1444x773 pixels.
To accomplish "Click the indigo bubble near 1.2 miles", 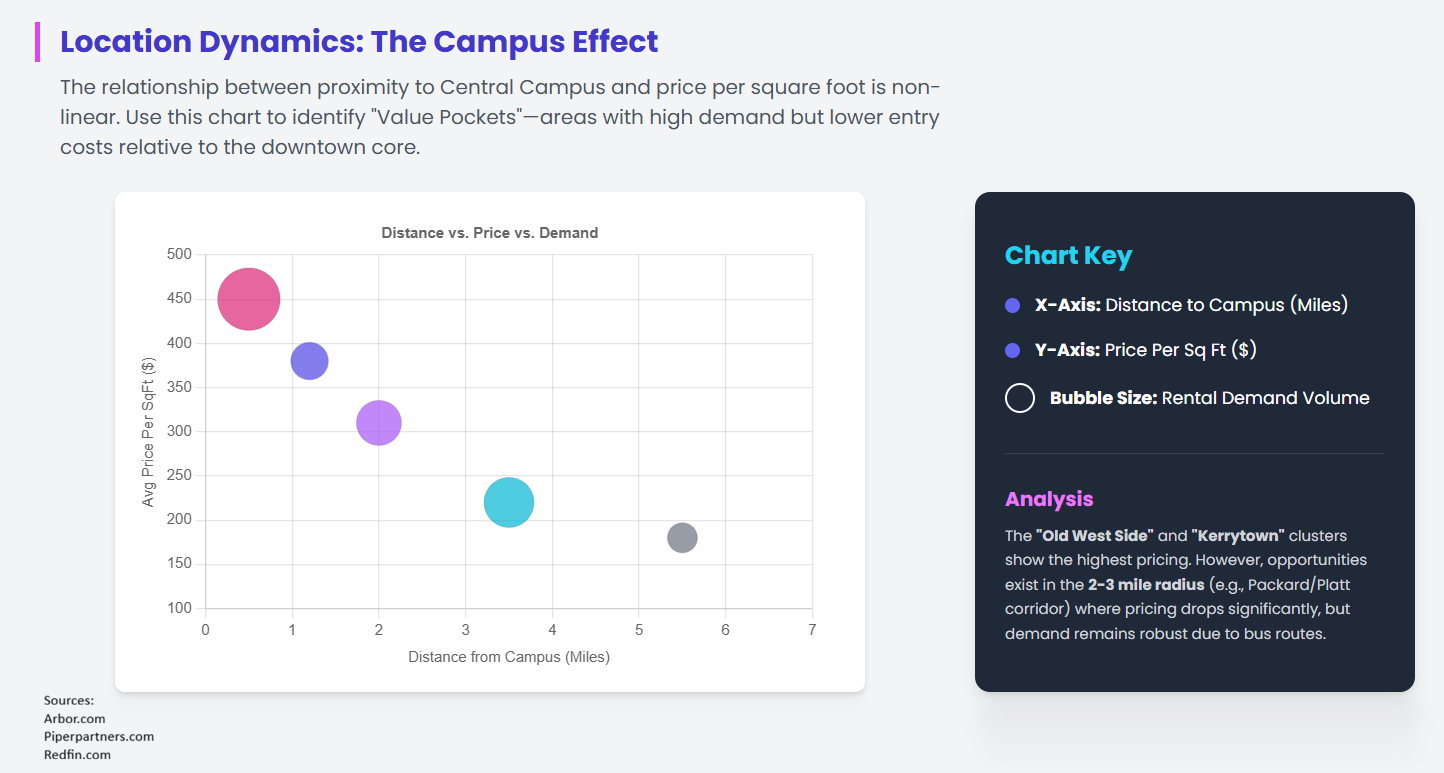I will (309, 361).
